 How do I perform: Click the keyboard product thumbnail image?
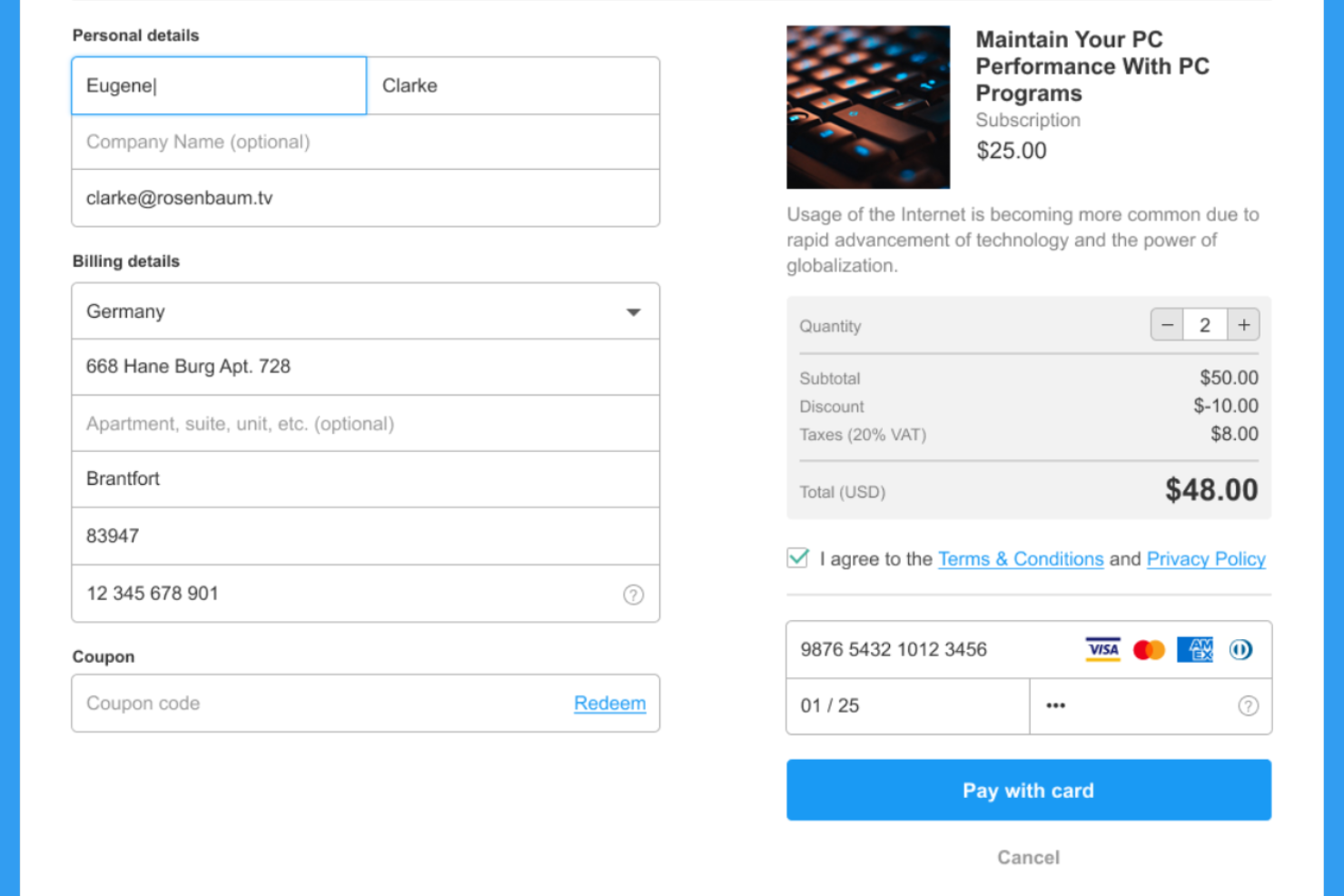pos(868,107)
